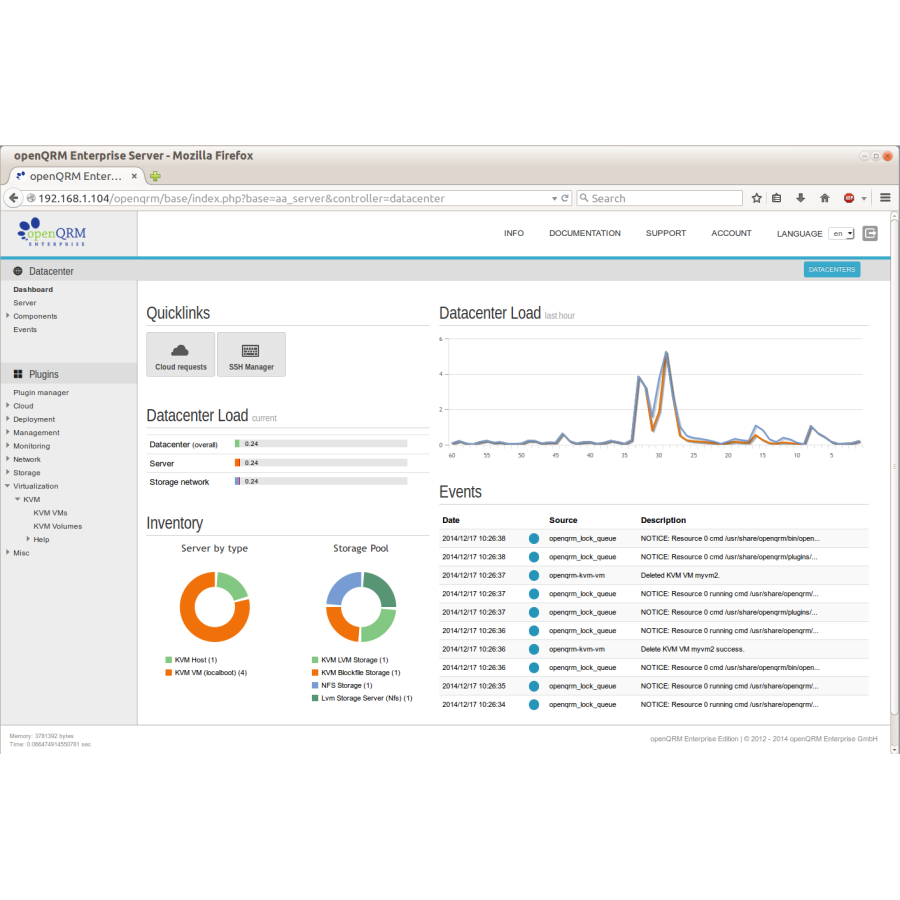The width and height of the screenshot is (900, 900).
Task: Open the Firefox downloads arrow
Action: tap(801, 198)
